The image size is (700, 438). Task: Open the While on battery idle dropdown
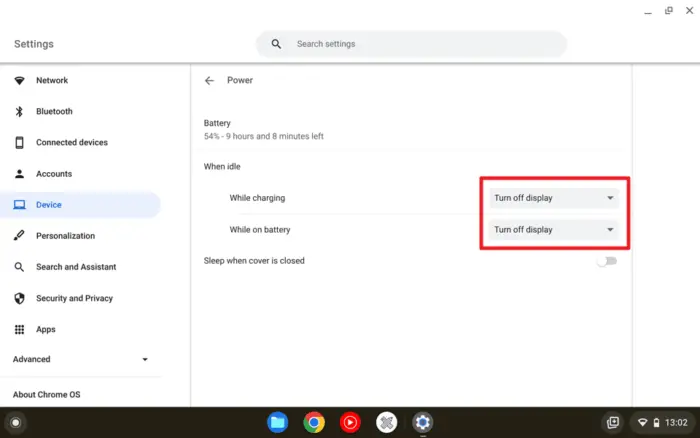coord(554,229)
